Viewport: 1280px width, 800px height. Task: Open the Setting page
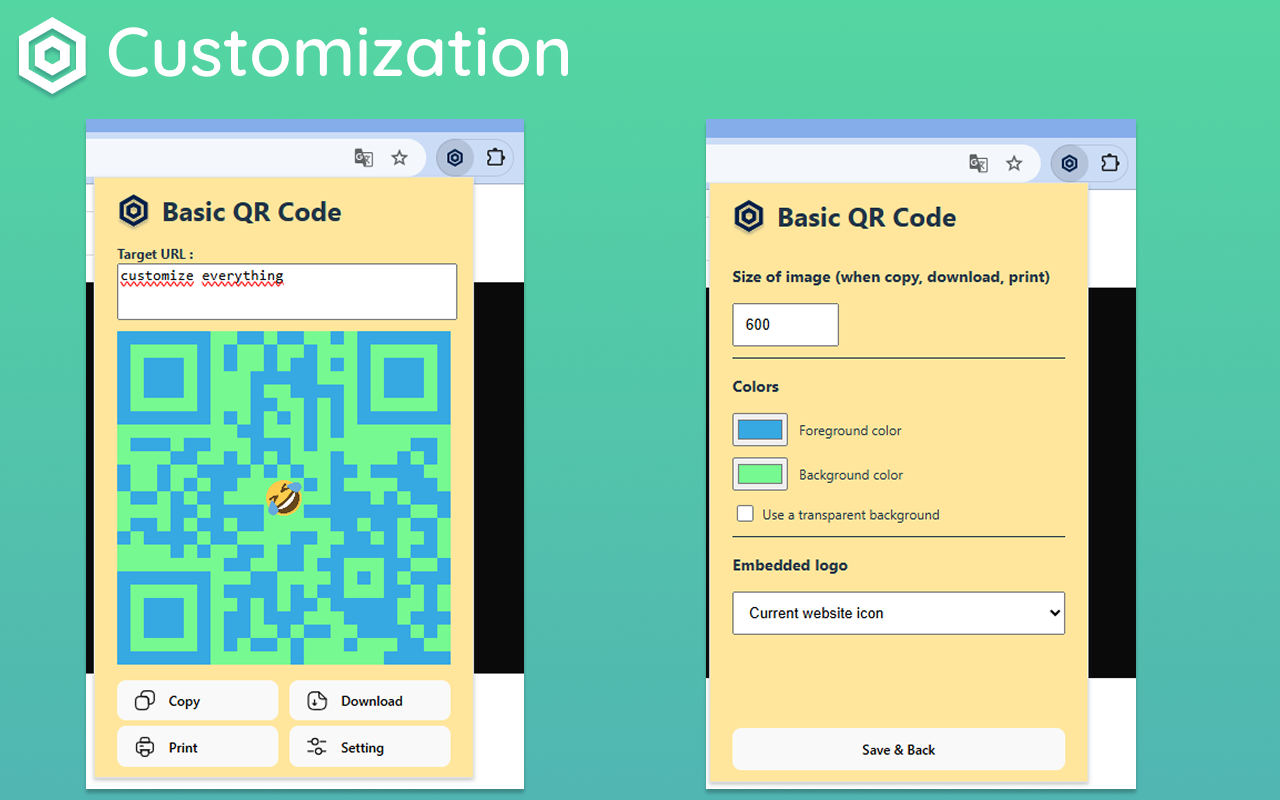click(x=370, y=747)
